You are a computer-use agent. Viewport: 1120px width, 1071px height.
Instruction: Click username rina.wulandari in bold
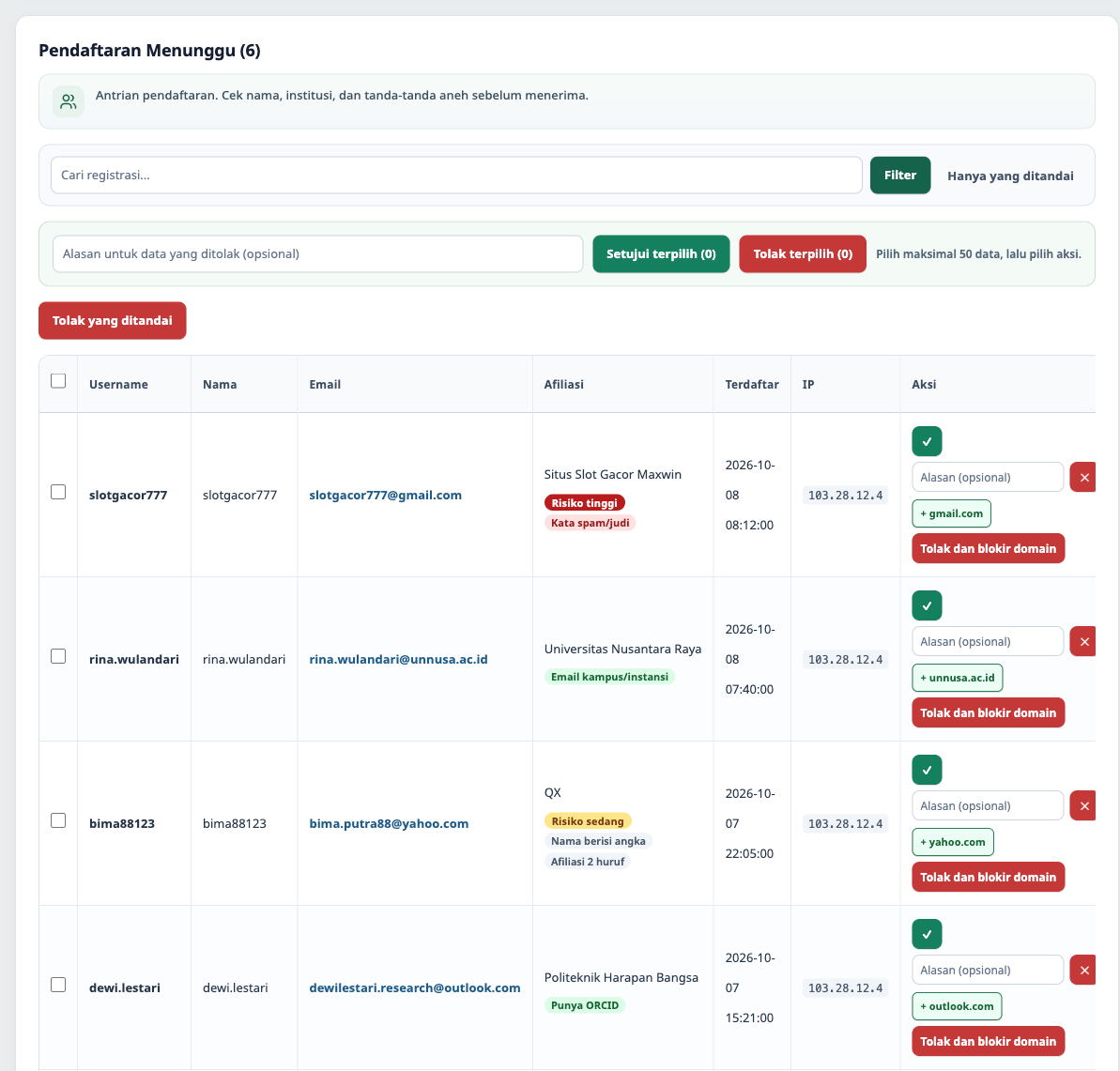133,659
